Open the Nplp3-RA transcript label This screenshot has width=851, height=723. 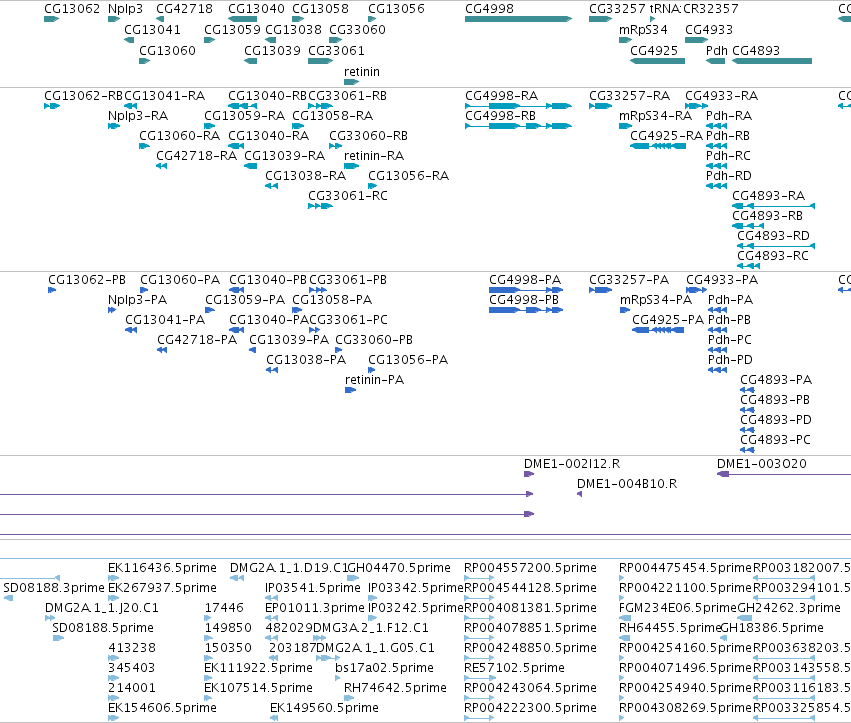[138, 116]
